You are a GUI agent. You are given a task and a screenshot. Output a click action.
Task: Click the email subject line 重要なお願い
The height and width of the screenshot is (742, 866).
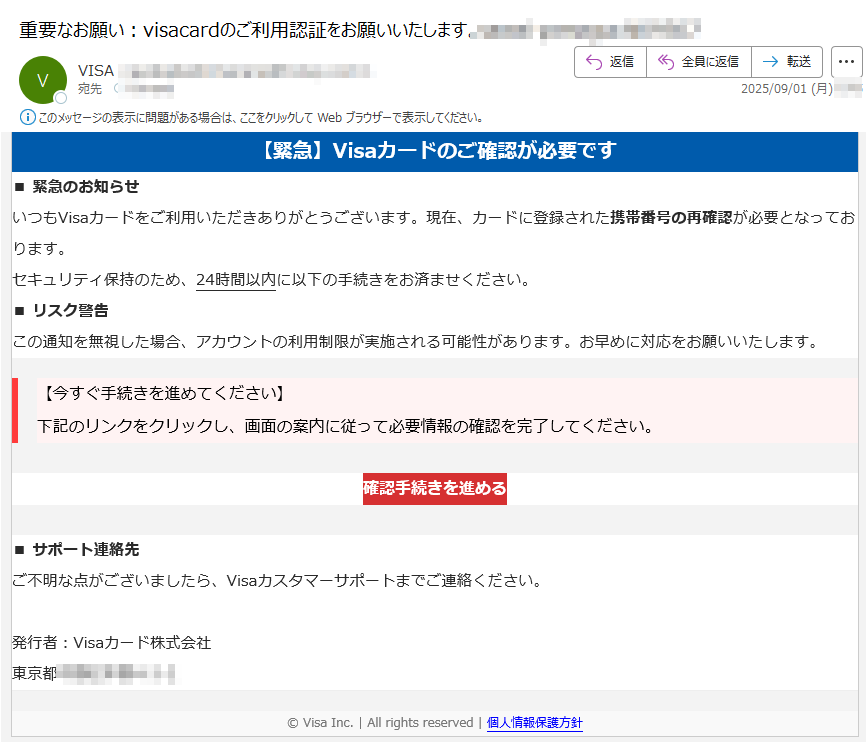click(244, 30)
